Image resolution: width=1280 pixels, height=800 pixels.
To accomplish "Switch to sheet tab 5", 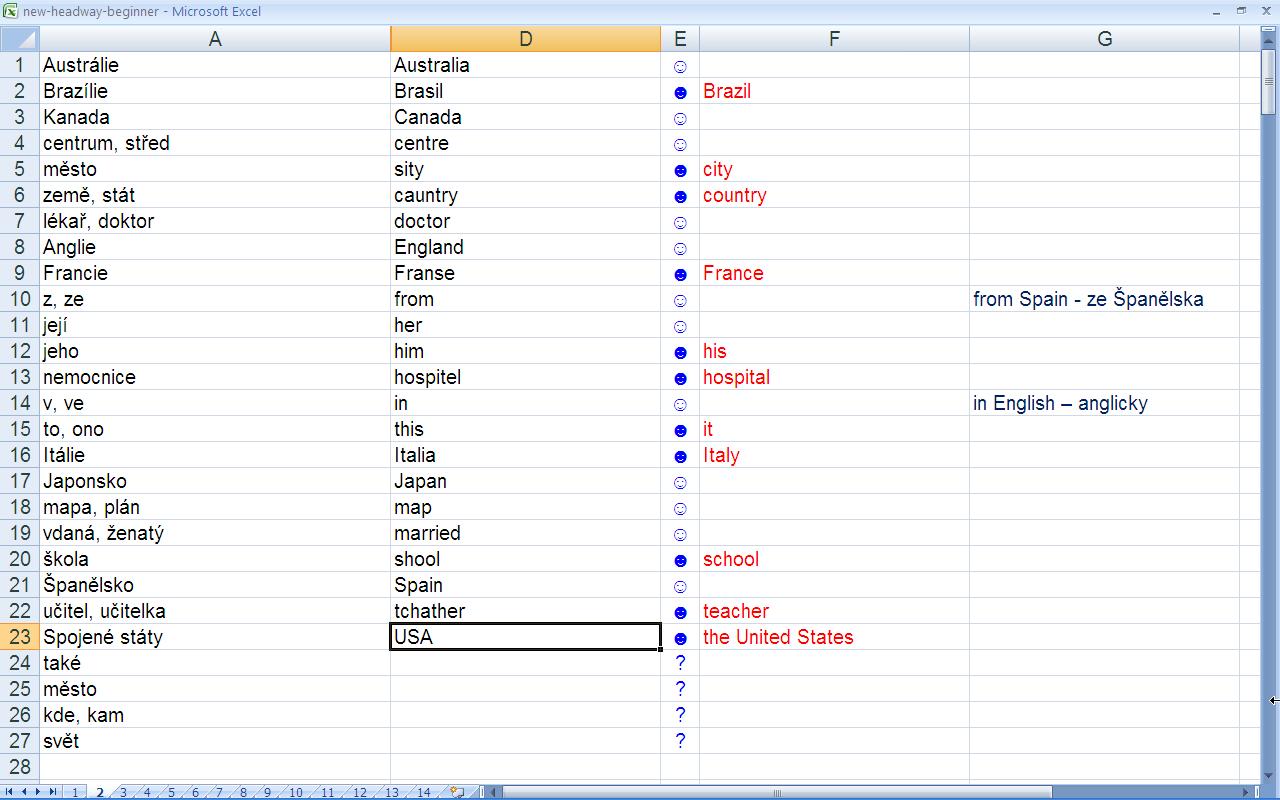I will pos(170,791).
